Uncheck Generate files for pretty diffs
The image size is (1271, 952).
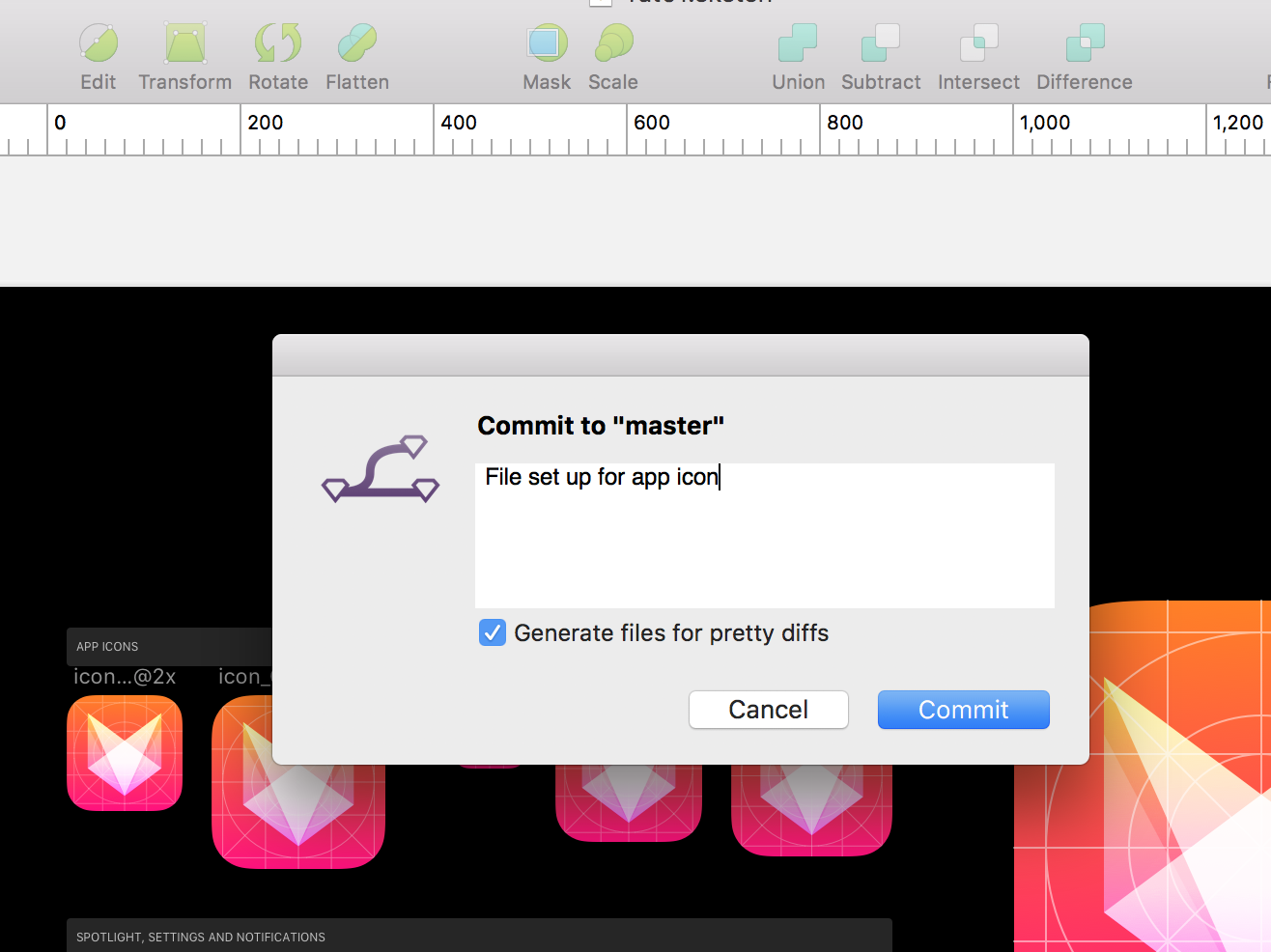click(493, 633)
